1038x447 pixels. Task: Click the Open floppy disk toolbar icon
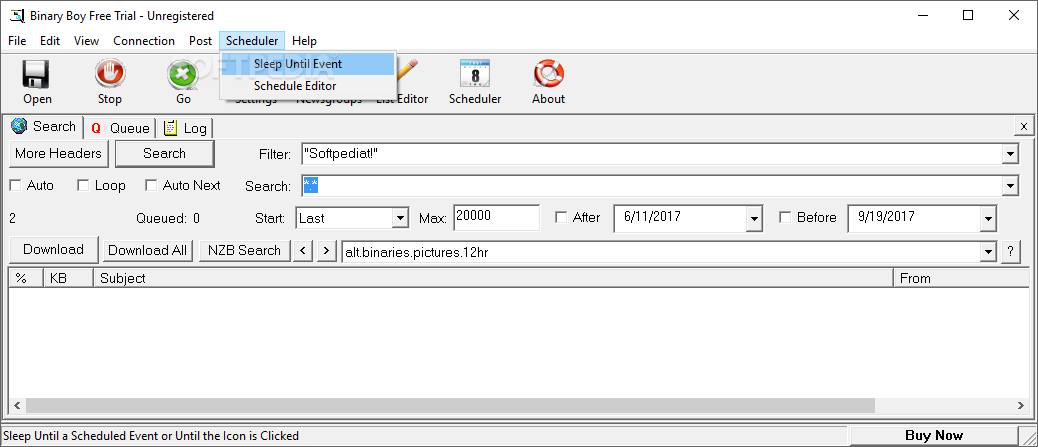tap(36, 74)
